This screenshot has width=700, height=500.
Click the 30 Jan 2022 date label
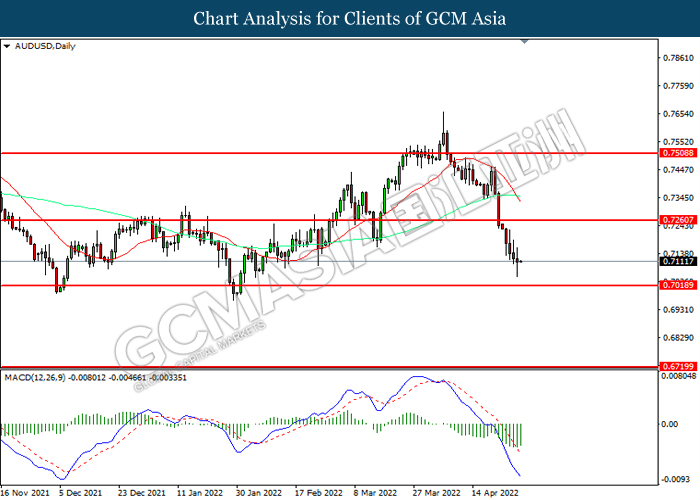[259, 493]
